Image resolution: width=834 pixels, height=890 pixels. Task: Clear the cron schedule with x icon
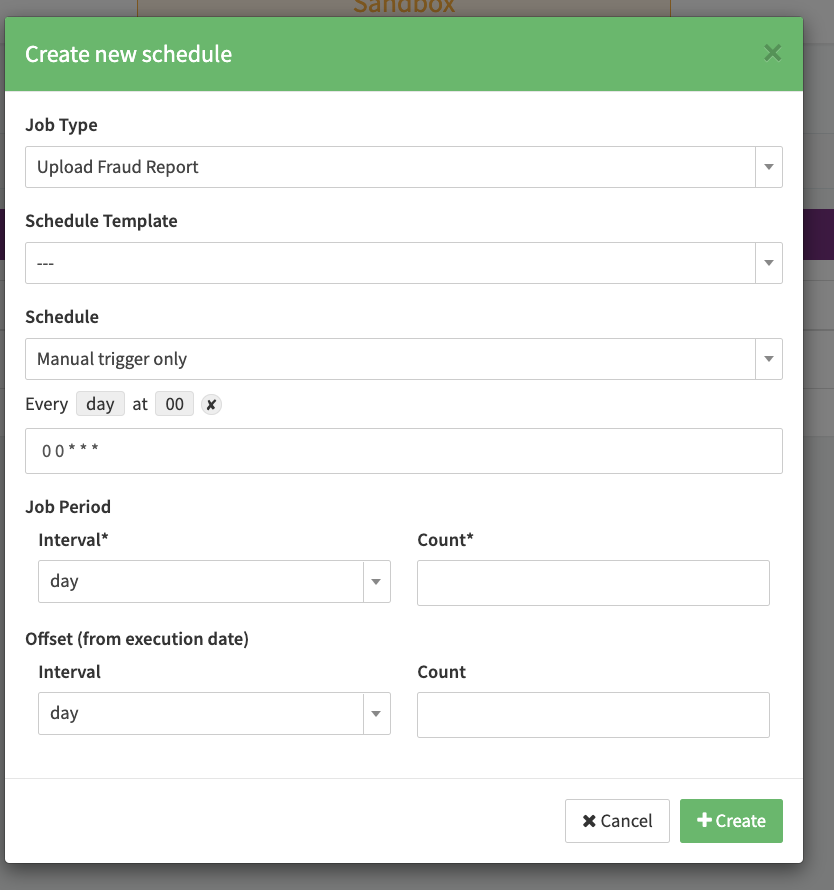tap(210, 404)
